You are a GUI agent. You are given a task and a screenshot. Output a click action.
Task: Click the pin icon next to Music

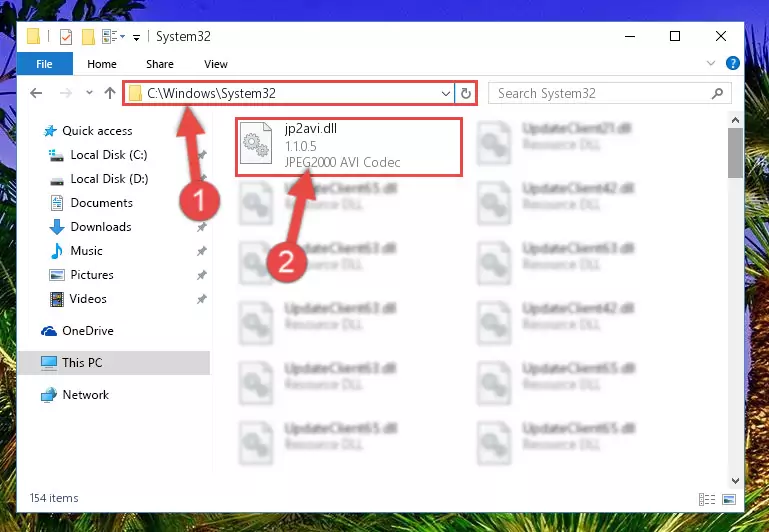point(202,251)
